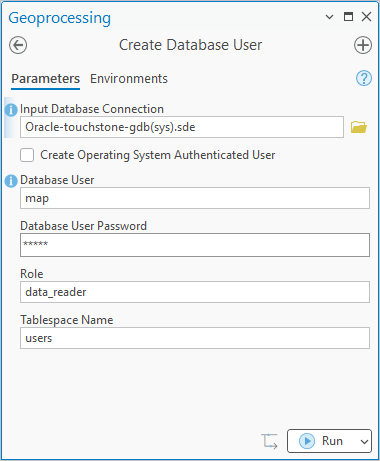
Task: Click the Create Database User title text
Action: click(191, 45)
